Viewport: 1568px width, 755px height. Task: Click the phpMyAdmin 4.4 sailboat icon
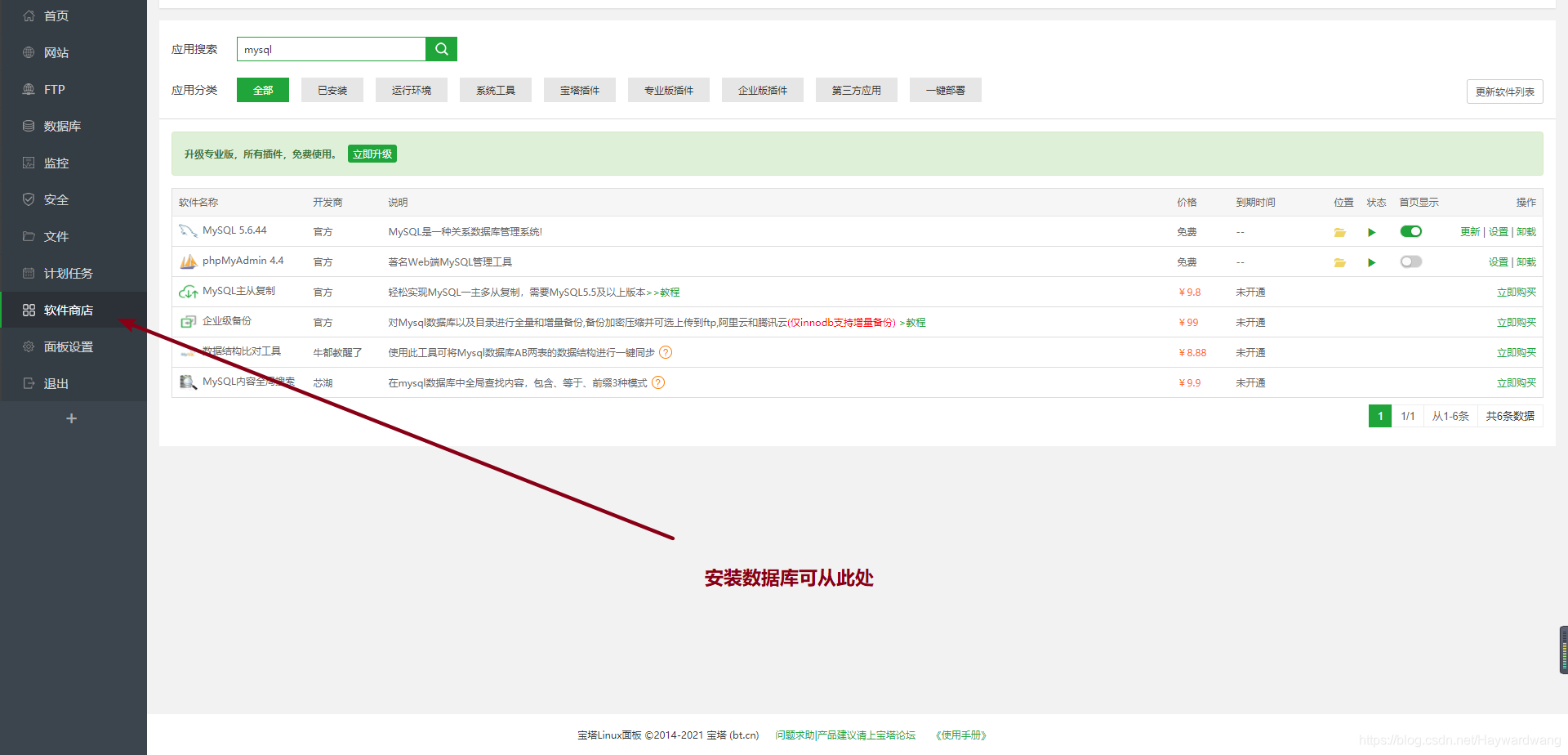[188, 261]
